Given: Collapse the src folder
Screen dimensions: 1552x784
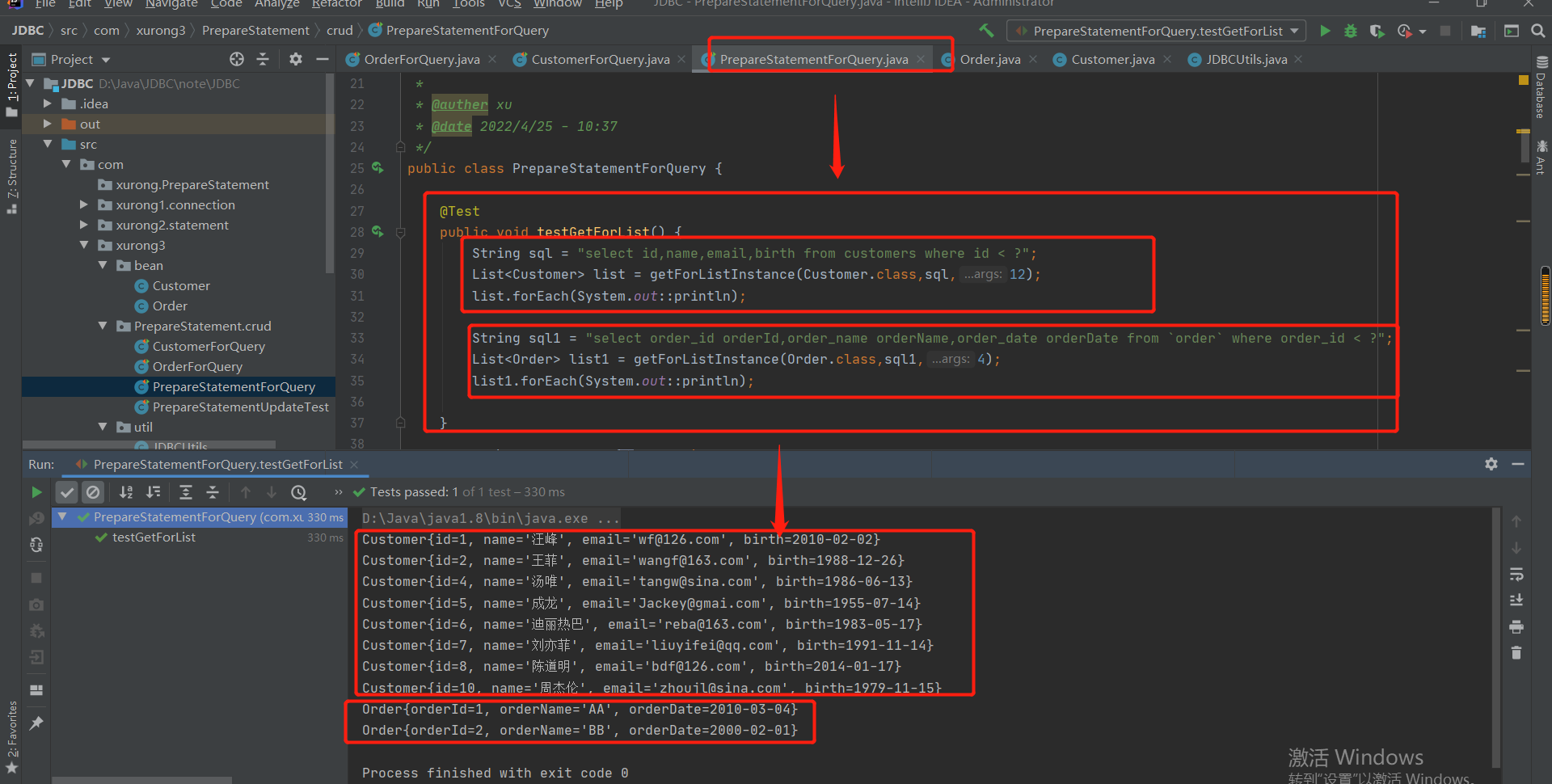Looking at the screenshot, I should click(x=47, y=144).
